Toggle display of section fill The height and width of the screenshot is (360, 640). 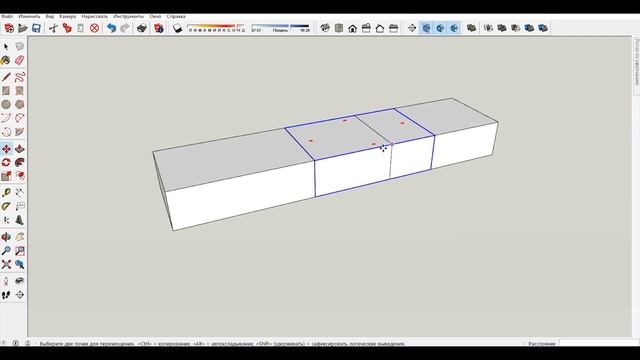tap(454, 28)
